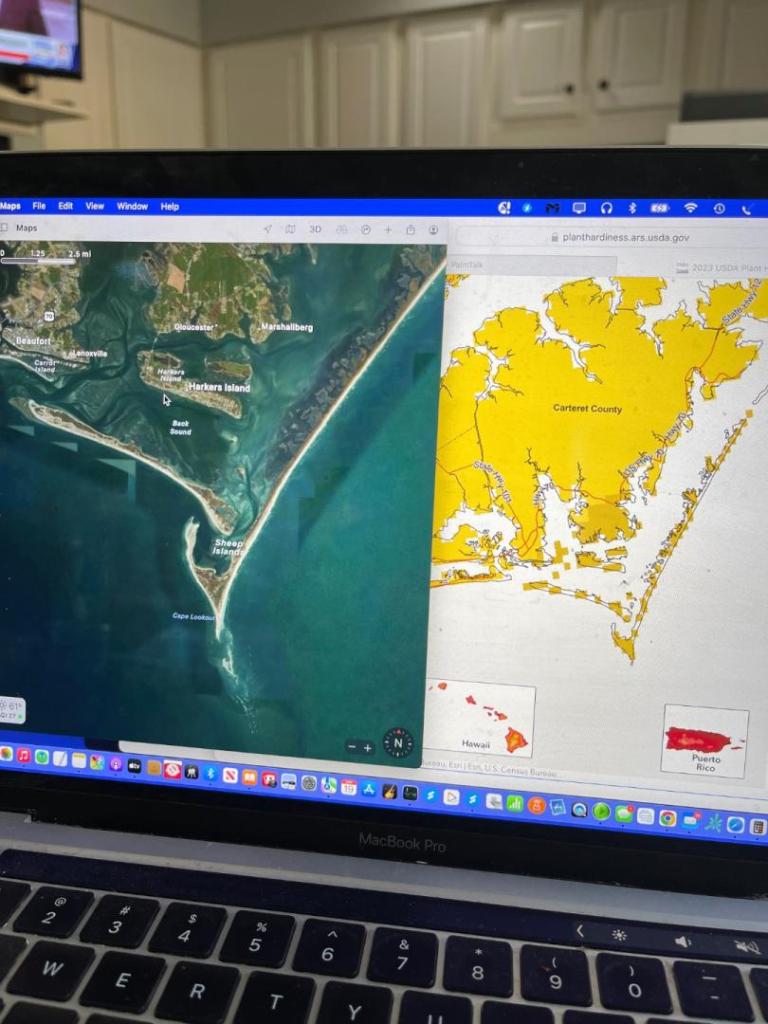Open the File menu

click(x=39, y=206)
